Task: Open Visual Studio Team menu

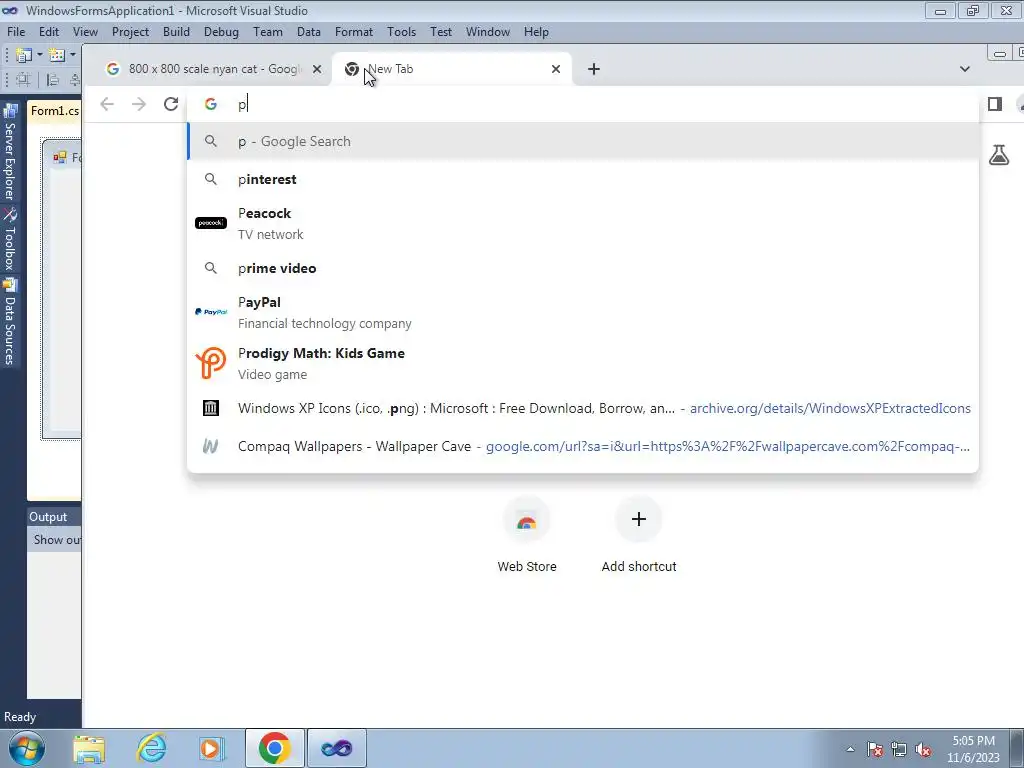Action: pos(268,31)
